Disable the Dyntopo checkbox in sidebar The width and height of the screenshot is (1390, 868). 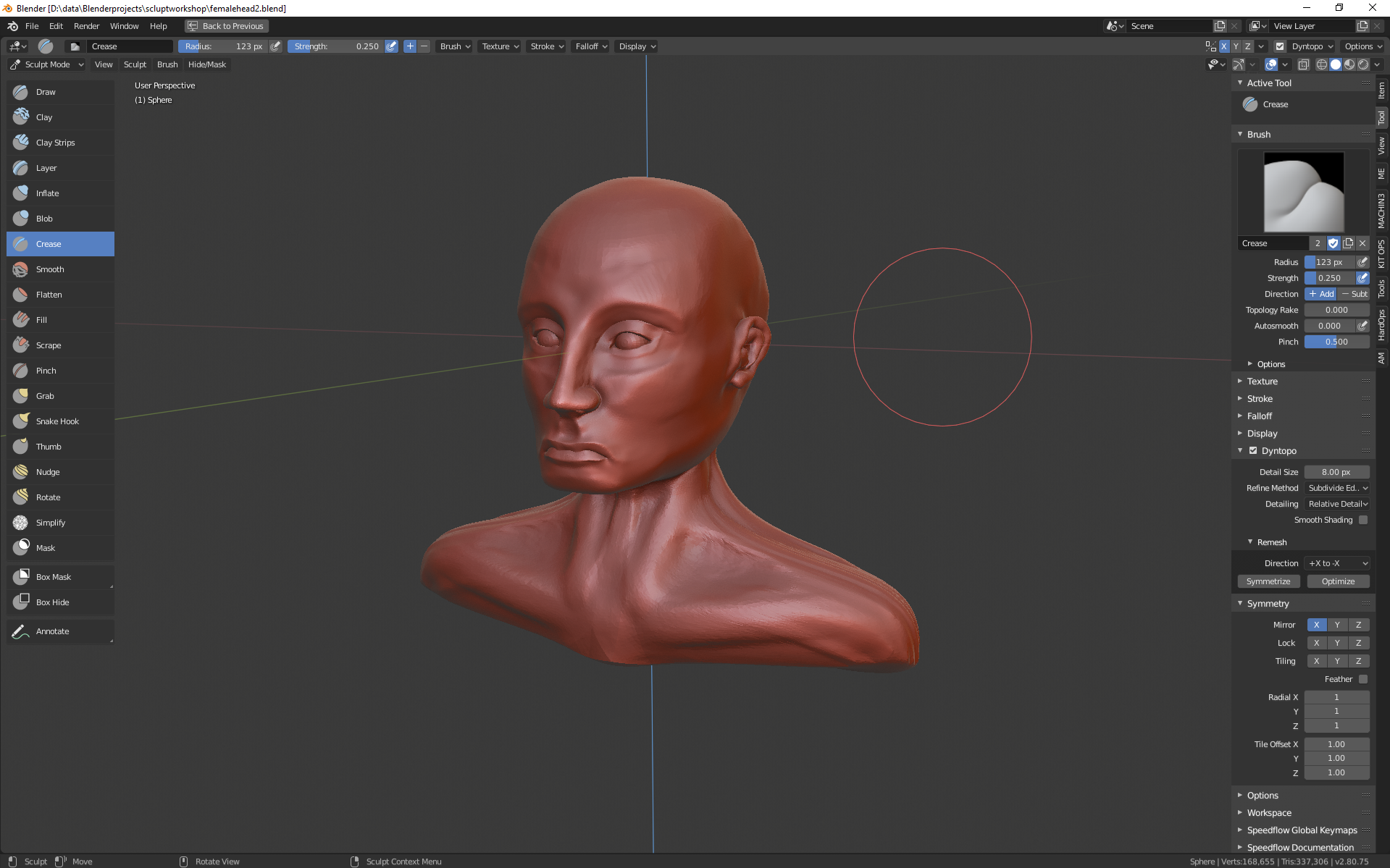coord(1253,451)
